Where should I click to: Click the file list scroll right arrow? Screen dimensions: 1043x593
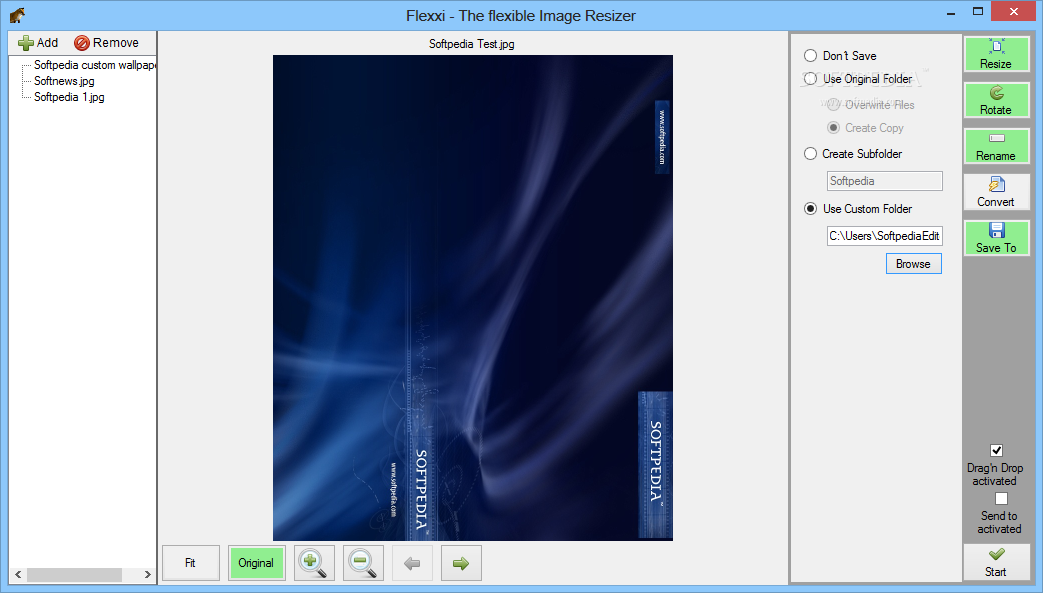[148, 574]
